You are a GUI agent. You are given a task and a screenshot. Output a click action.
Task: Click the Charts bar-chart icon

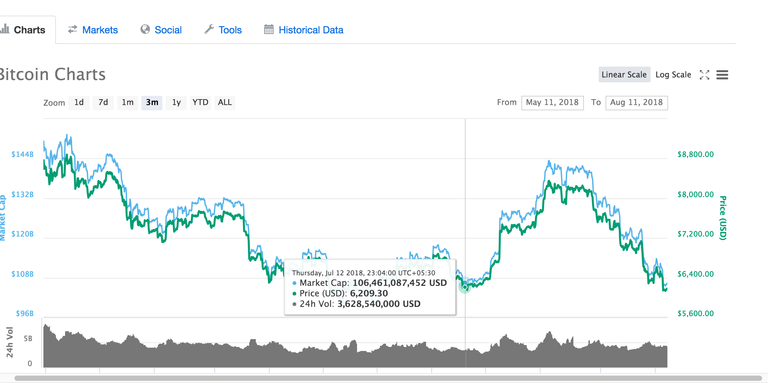pos(4,29)
